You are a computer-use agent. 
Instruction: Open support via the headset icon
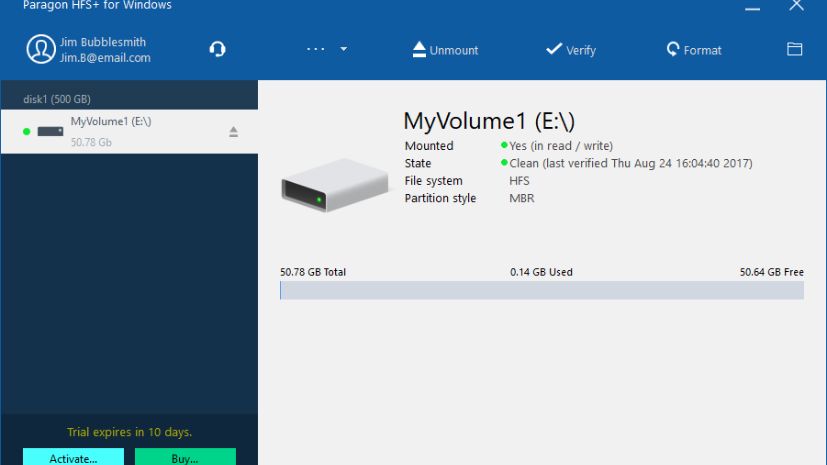tap(217, 50)
